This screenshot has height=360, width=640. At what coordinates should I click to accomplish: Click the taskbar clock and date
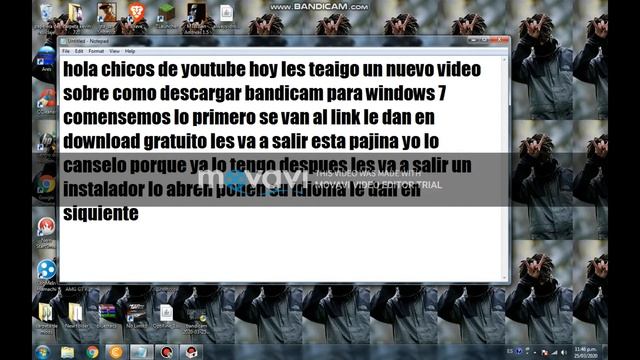click(x=586, y=352)
